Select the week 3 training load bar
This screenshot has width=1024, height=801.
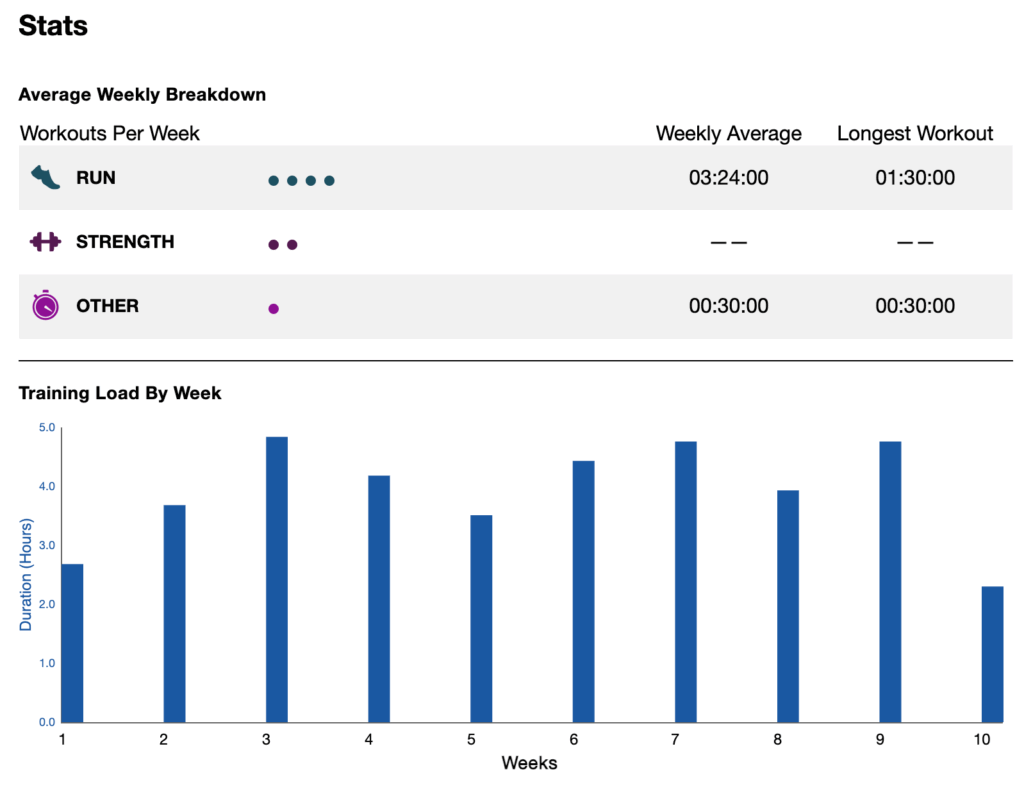click(x=277, y=580)
